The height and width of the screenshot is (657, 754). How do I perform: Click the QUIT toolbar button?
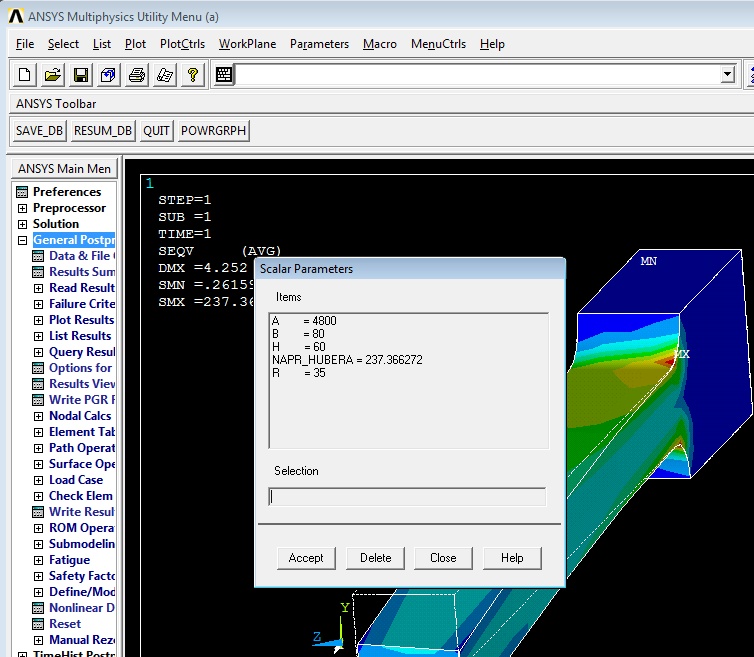pos(156,131)
